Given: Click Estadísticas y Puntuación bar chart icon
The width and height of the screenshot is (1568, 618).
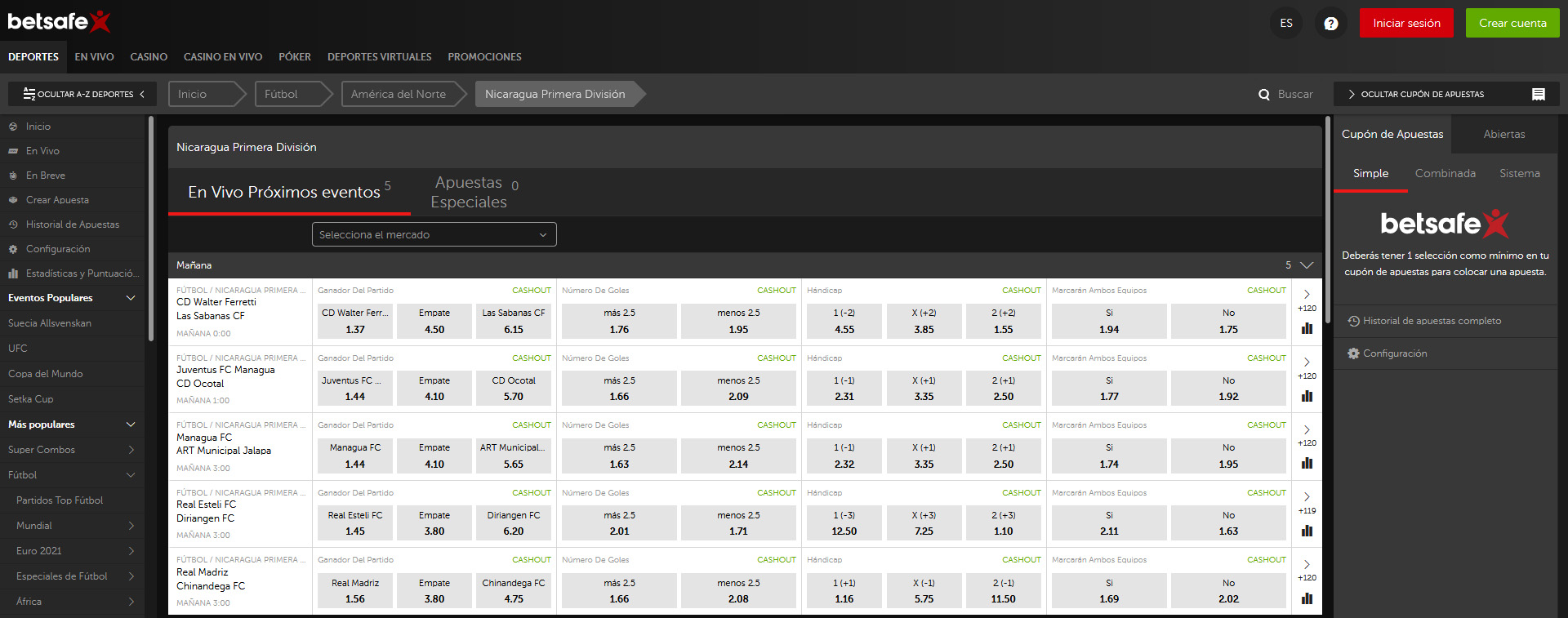Looking at the screenshot, I should pyautogui.click(x=13, y=273).
